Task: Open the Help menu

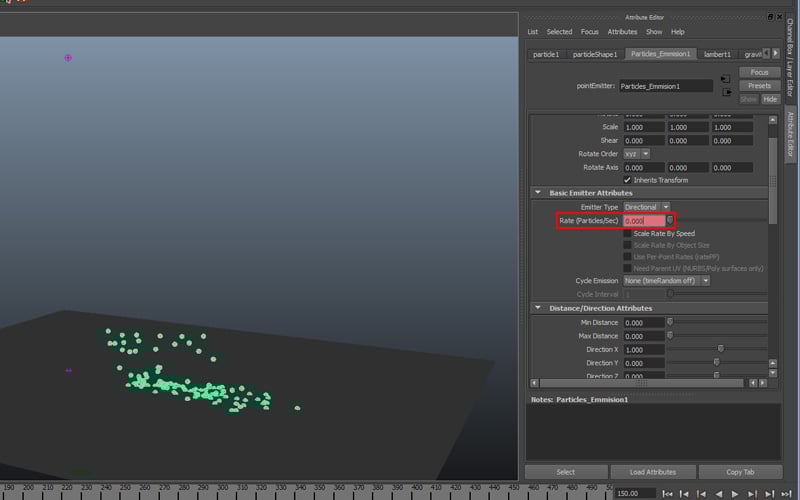Action: [x=678, y=32]
